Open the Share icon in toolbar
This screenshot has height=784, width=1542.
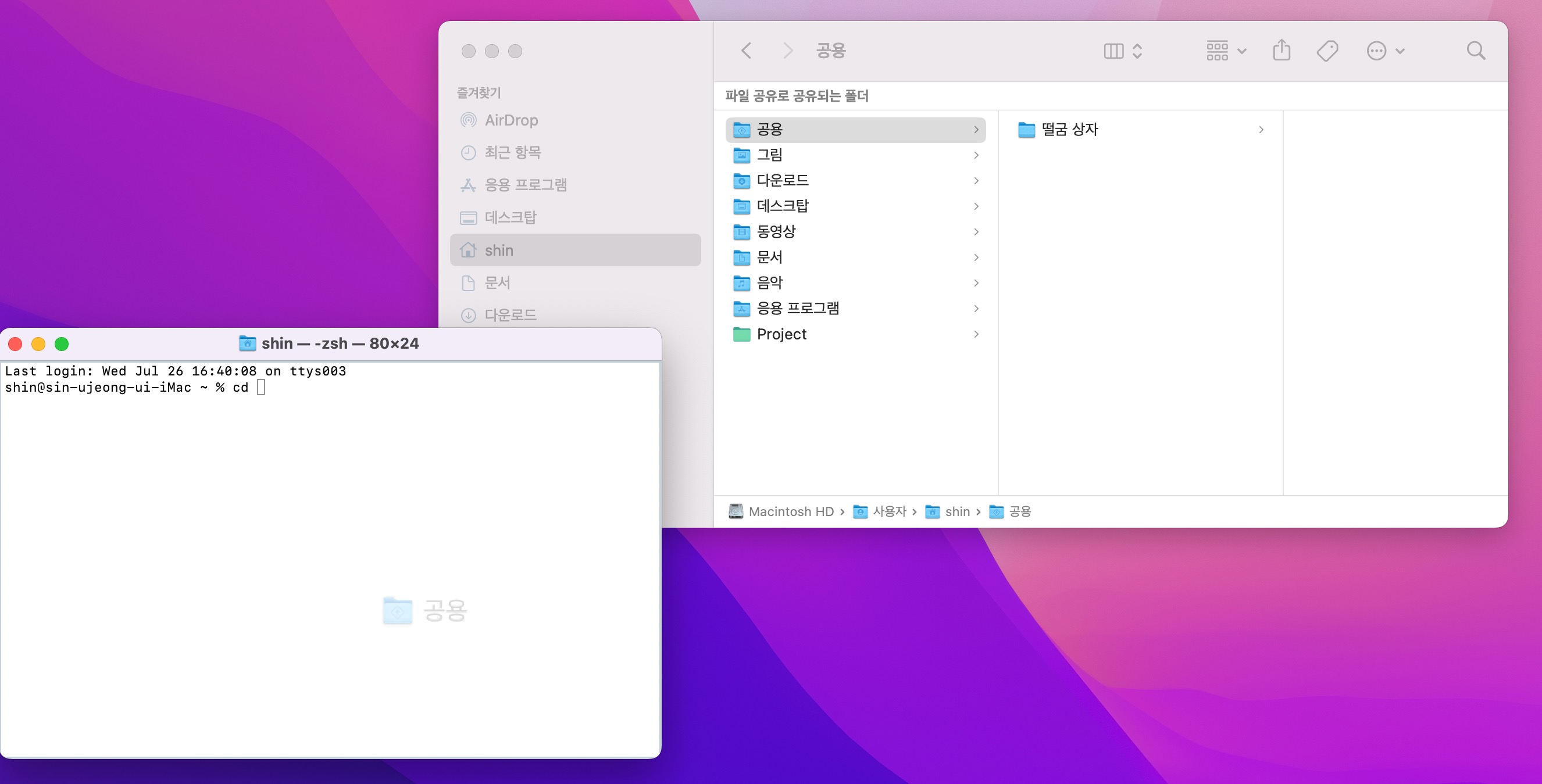[1281, 51]
